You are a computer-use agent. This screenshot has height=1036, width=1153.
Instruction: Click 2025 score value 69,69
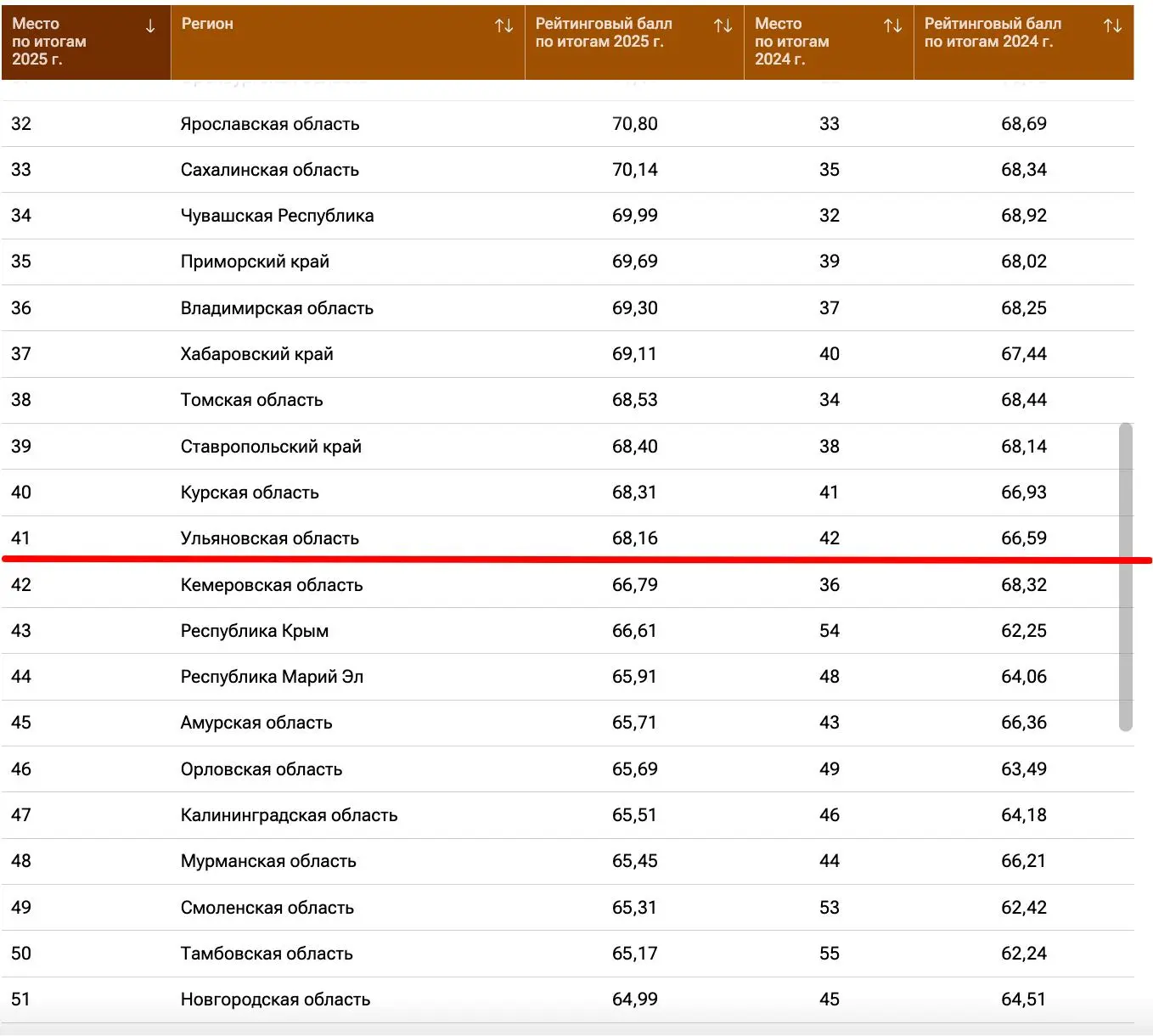635,262
